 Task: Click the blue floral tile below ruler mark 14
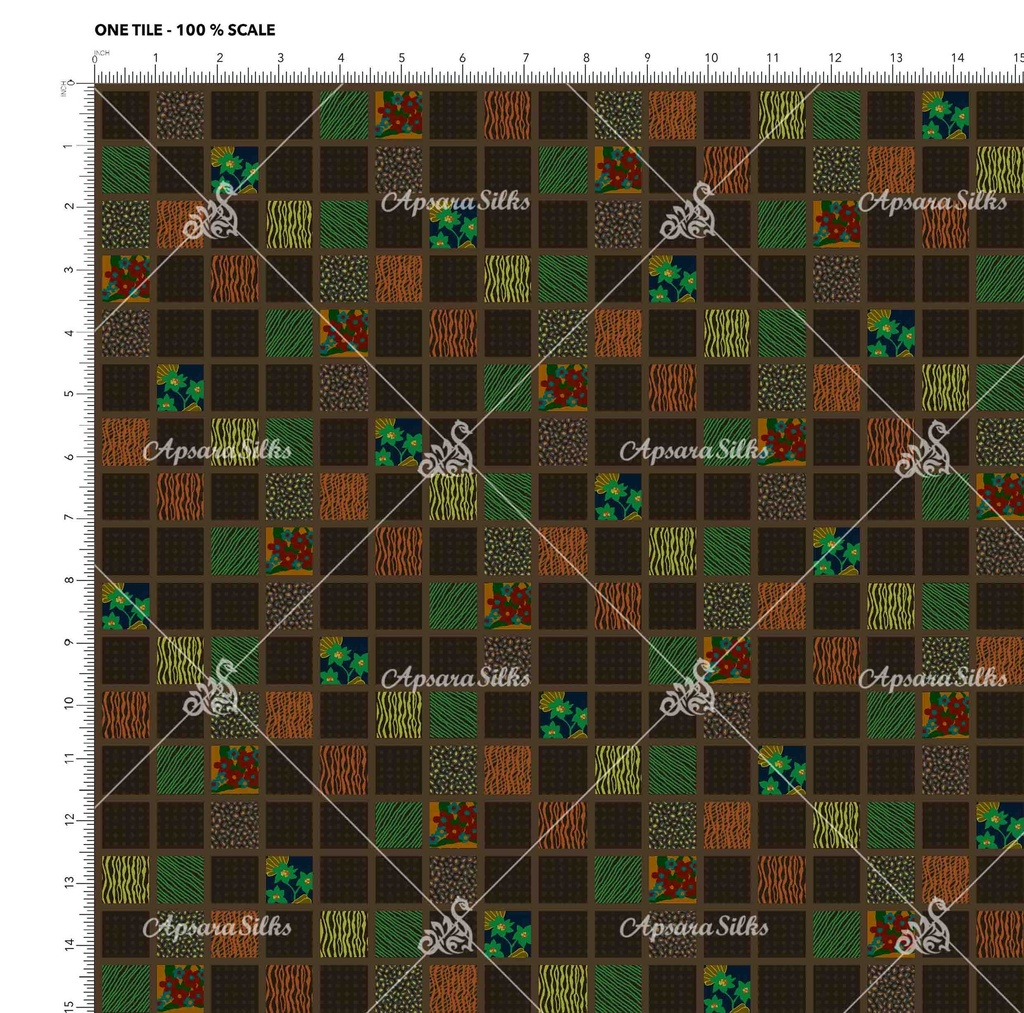[945, 114]
